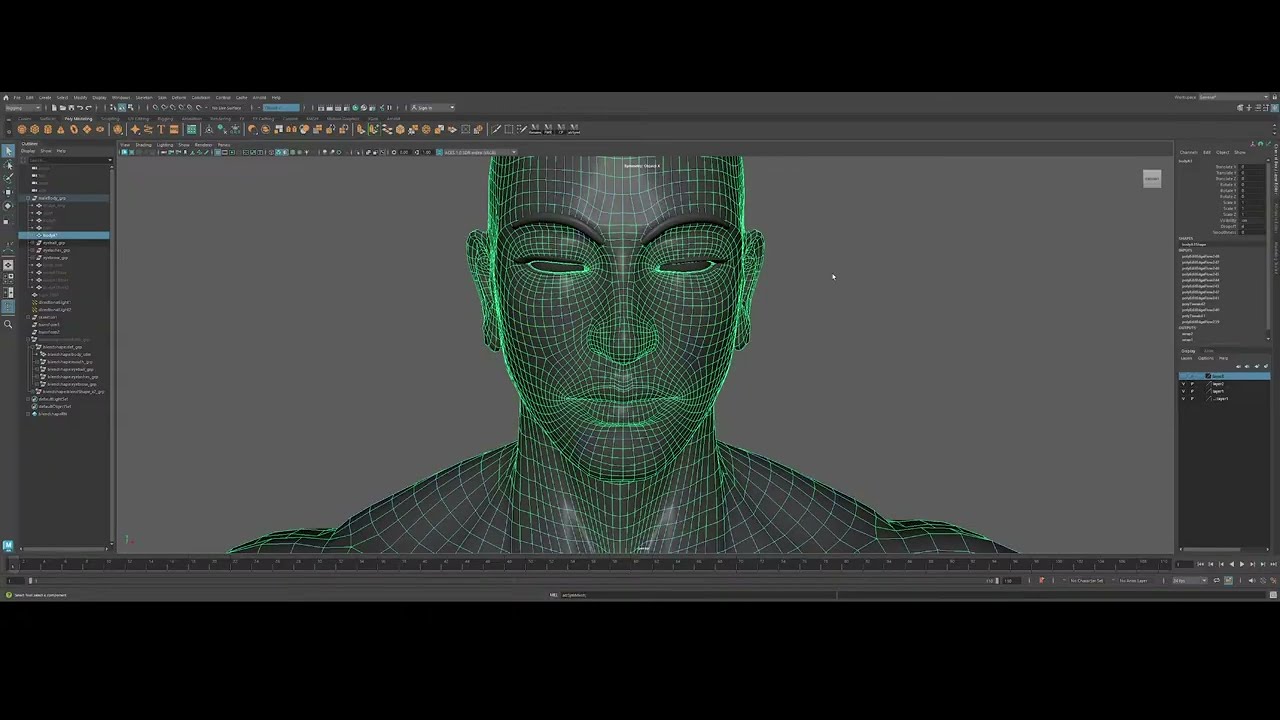Screen dimensions: 1280x720
Task: Select directionalLight1 in the Outliner
Action: coord(55,302)
